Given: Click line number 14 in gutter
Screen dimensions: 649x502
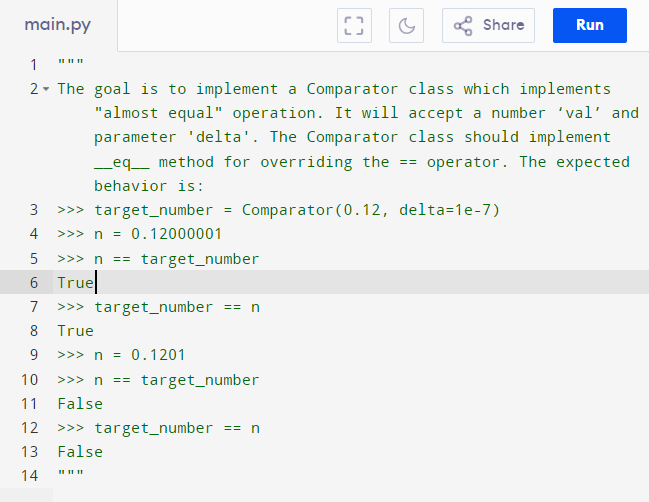Looking at the screenshot, I should pos(29,476).
